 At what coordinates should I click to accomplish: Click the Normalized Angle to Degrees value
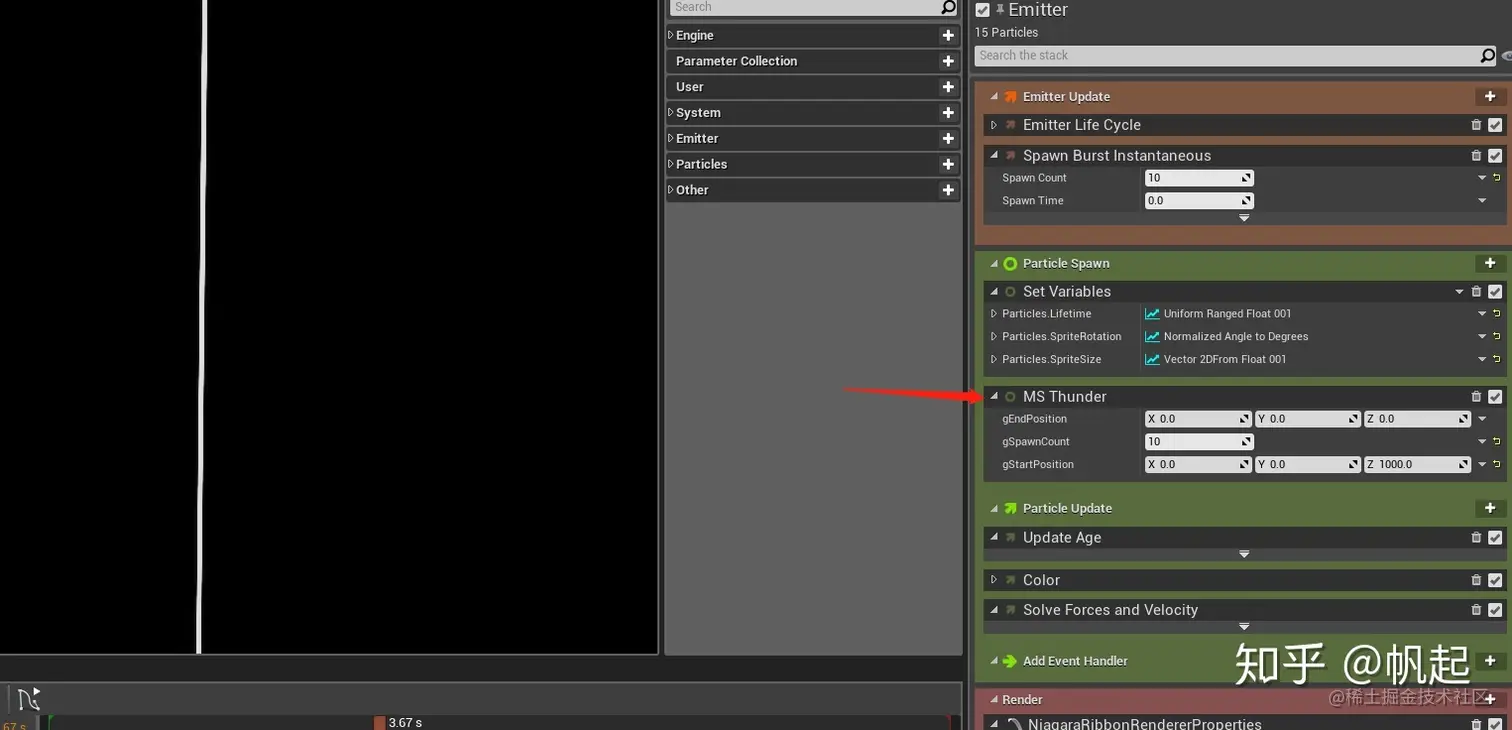click(x=1236, y=337)
